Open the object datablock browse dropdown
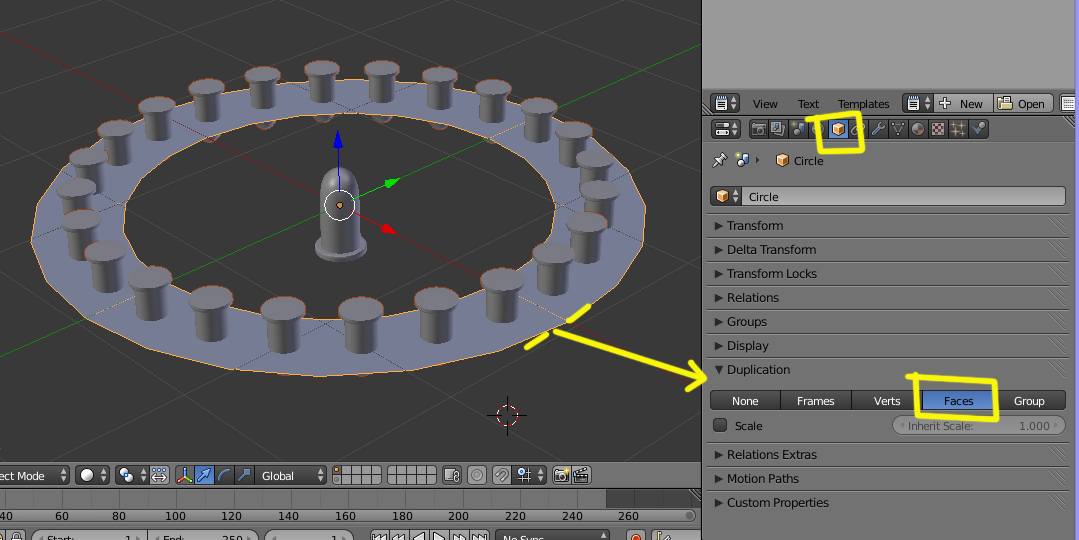 tap(725, 196)
